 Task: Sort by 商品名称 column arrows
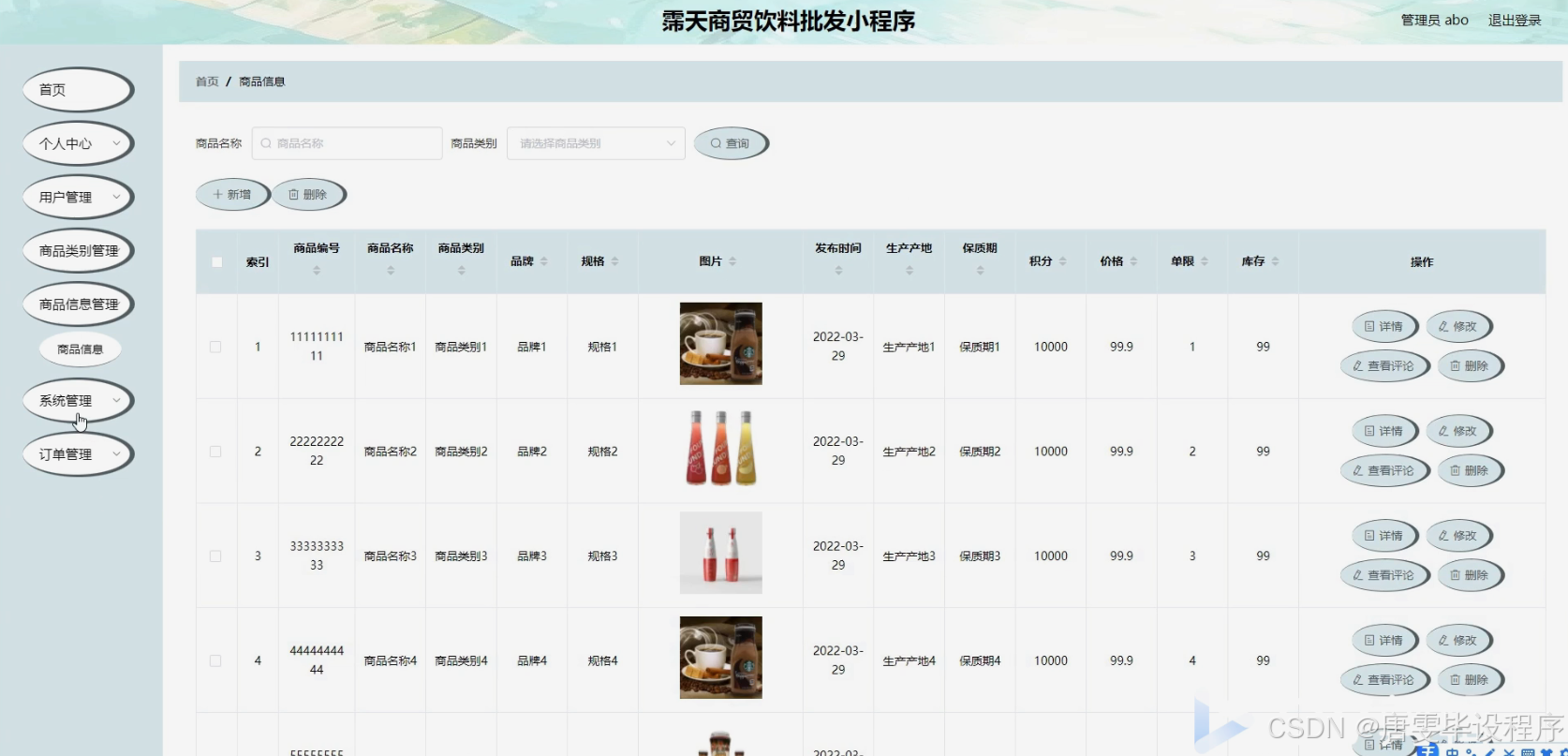[391, 271]
